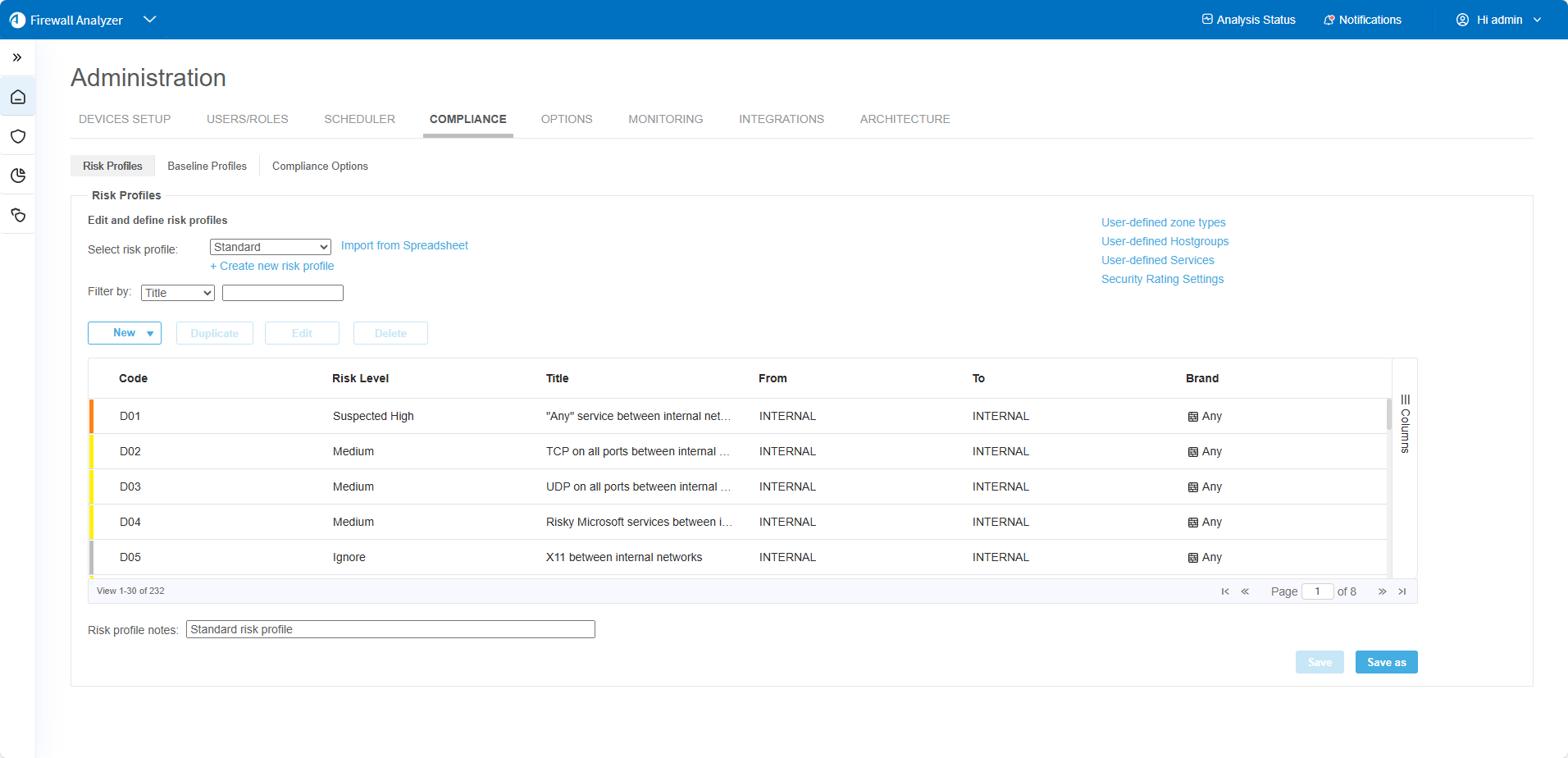Screen dimensions: 1568x758
Task: Go to the last page of results
Action: [x=1402, y=591]
